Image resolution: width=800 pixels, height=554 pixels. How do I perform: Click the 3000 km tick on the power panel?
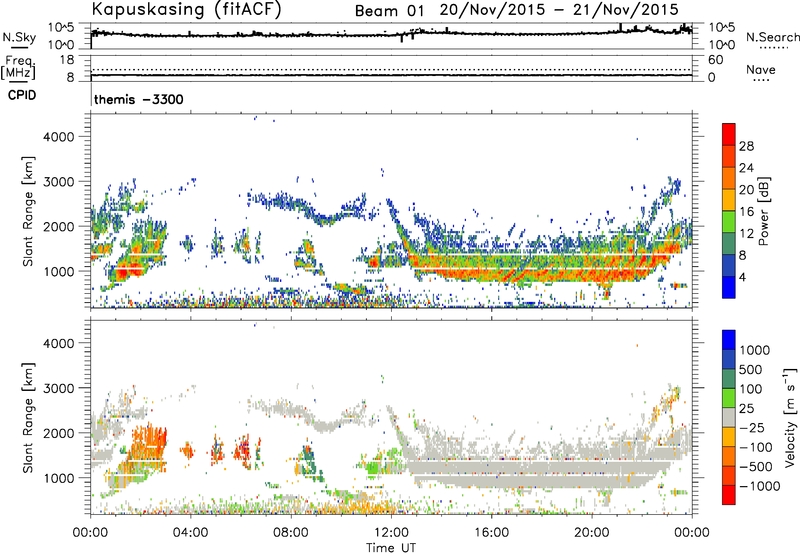click(59, 182)
